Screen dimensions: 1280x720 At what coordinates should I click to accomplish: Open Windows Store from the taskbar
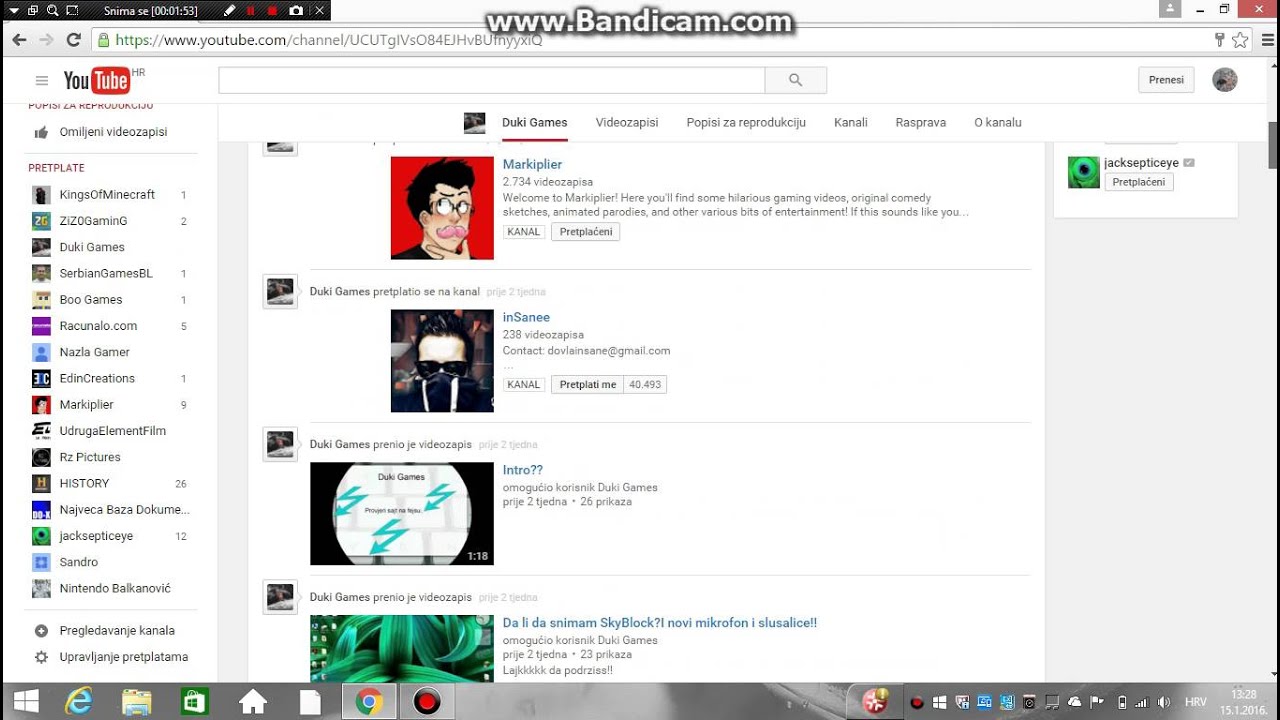[195, 702]
